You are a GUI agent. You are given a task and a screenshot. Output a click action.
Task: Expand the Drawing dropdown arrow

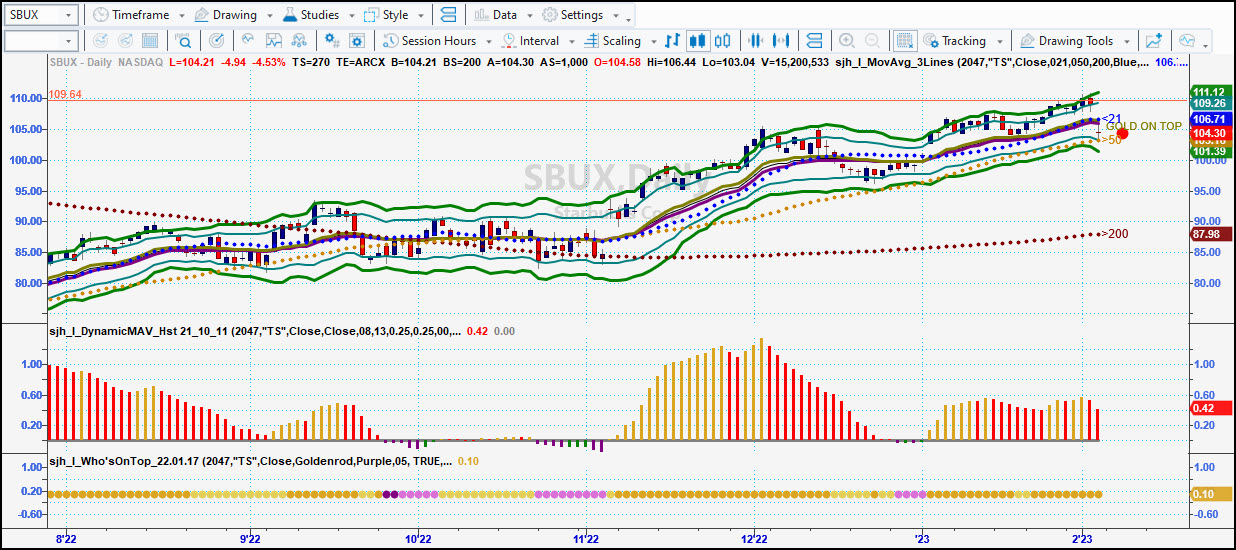click(x=268, y=16)
